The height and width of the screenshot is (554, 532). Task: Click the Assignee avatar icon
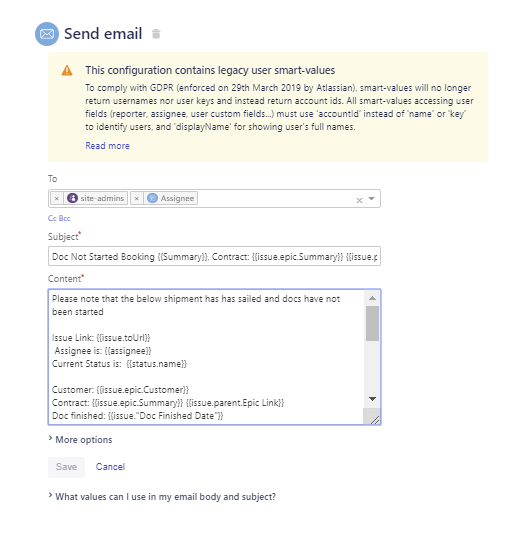pyautogui.click(x=152, y=198)
